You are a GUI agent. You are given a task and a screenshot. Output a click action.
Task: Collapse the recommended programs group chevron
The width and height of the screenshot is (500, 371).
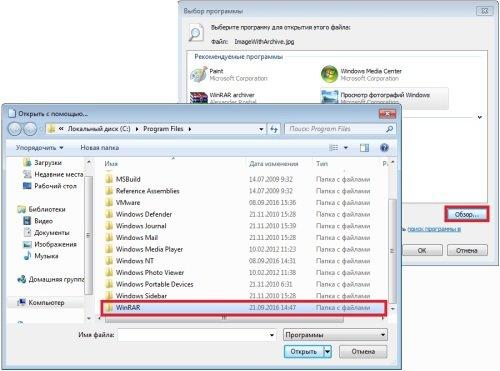point(480,117)
